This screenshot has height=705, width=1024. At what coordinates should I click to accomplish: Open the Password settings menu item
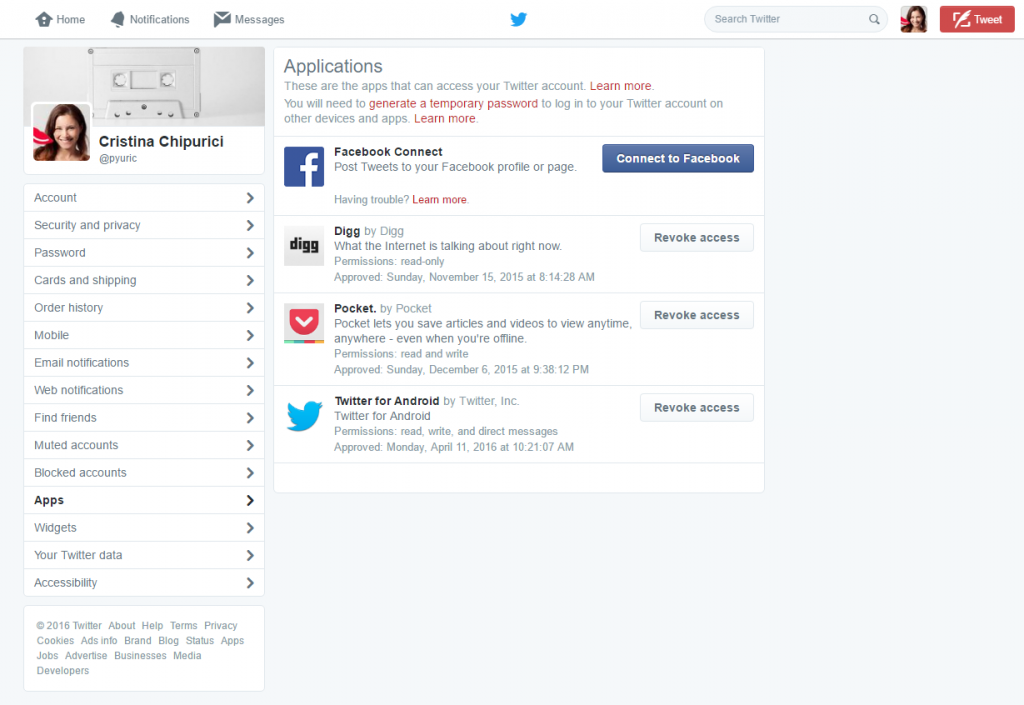click(144, 252)
